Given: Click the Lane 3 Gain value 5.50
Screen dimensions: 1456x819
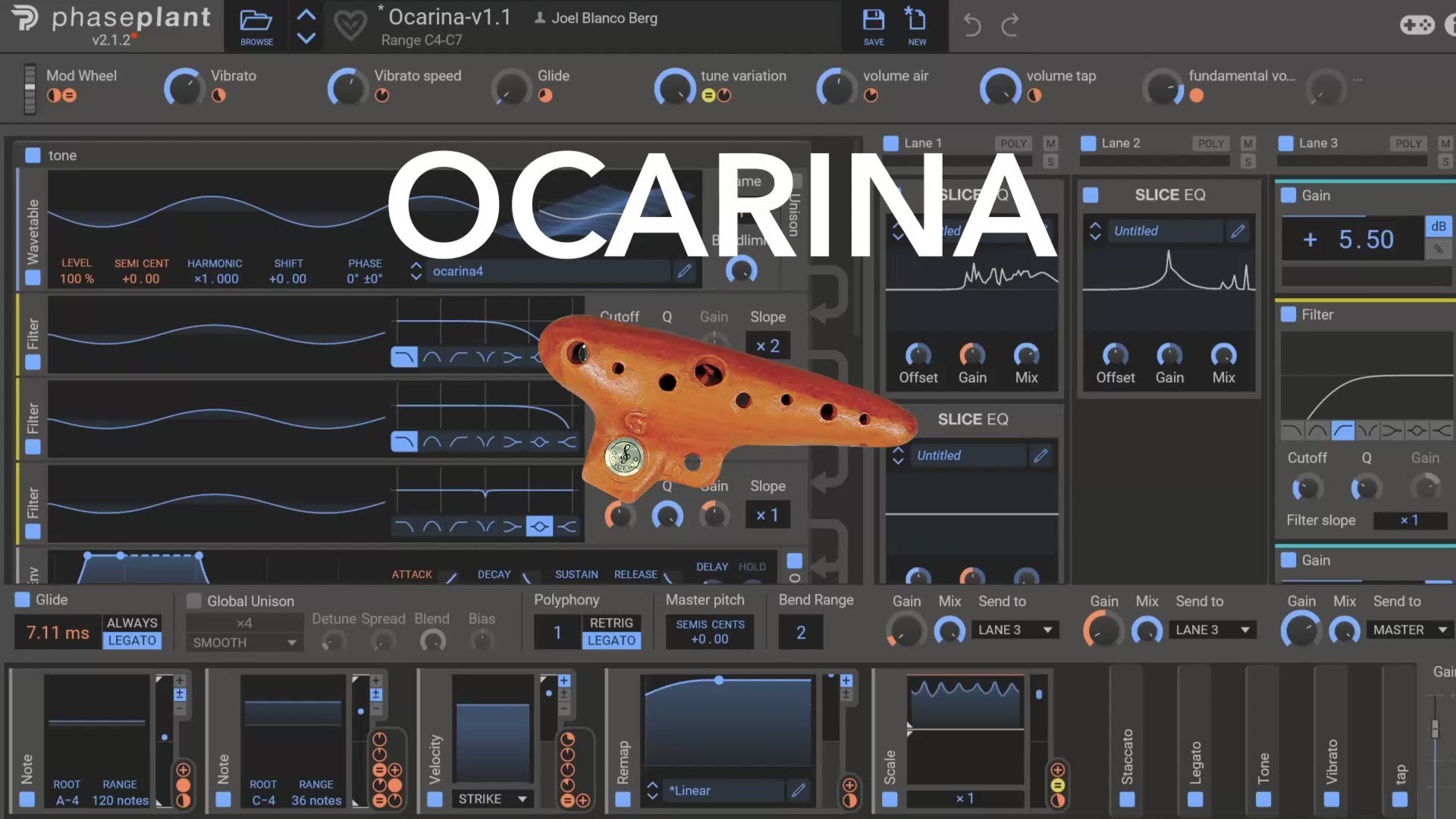Looking at the screenshot, I should pos(1351,240).
